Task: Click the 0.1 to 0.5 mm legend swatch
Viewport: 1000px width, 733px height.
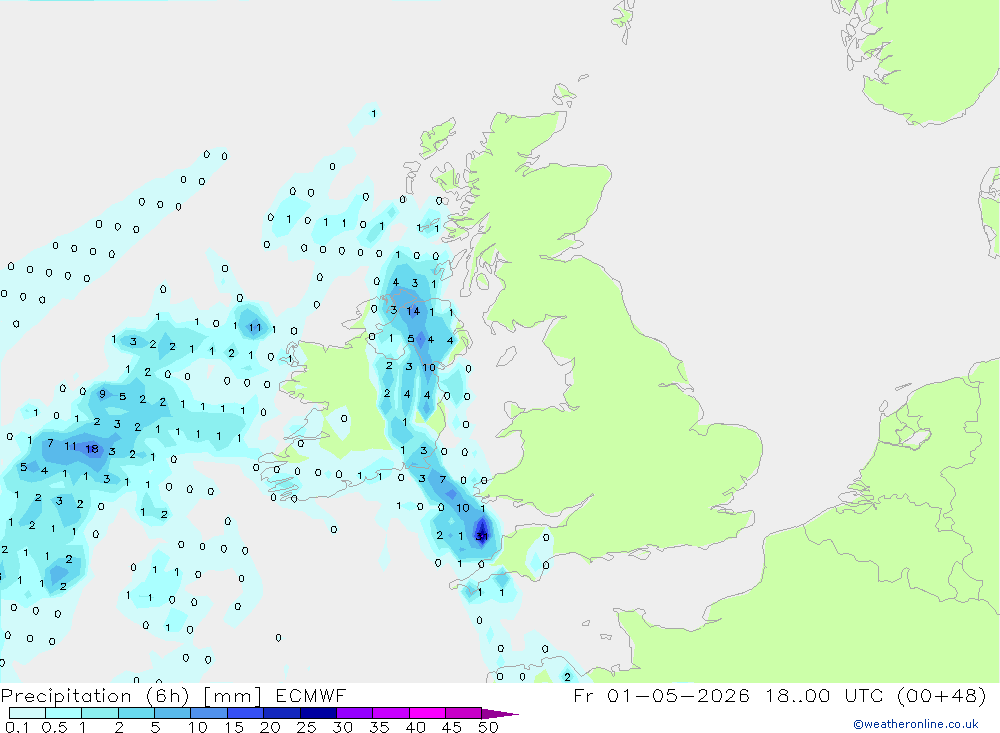Action: point(27,713)
